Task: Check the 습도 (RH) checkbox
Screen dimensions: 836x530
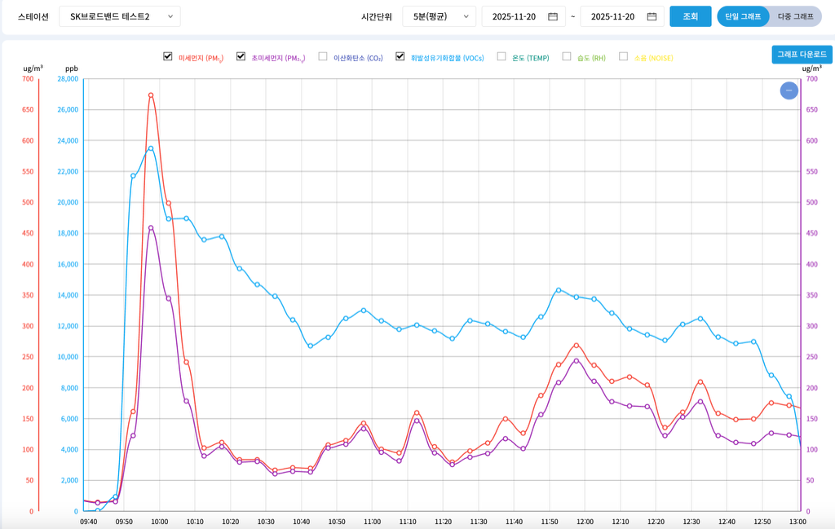Action: [567, 57]
